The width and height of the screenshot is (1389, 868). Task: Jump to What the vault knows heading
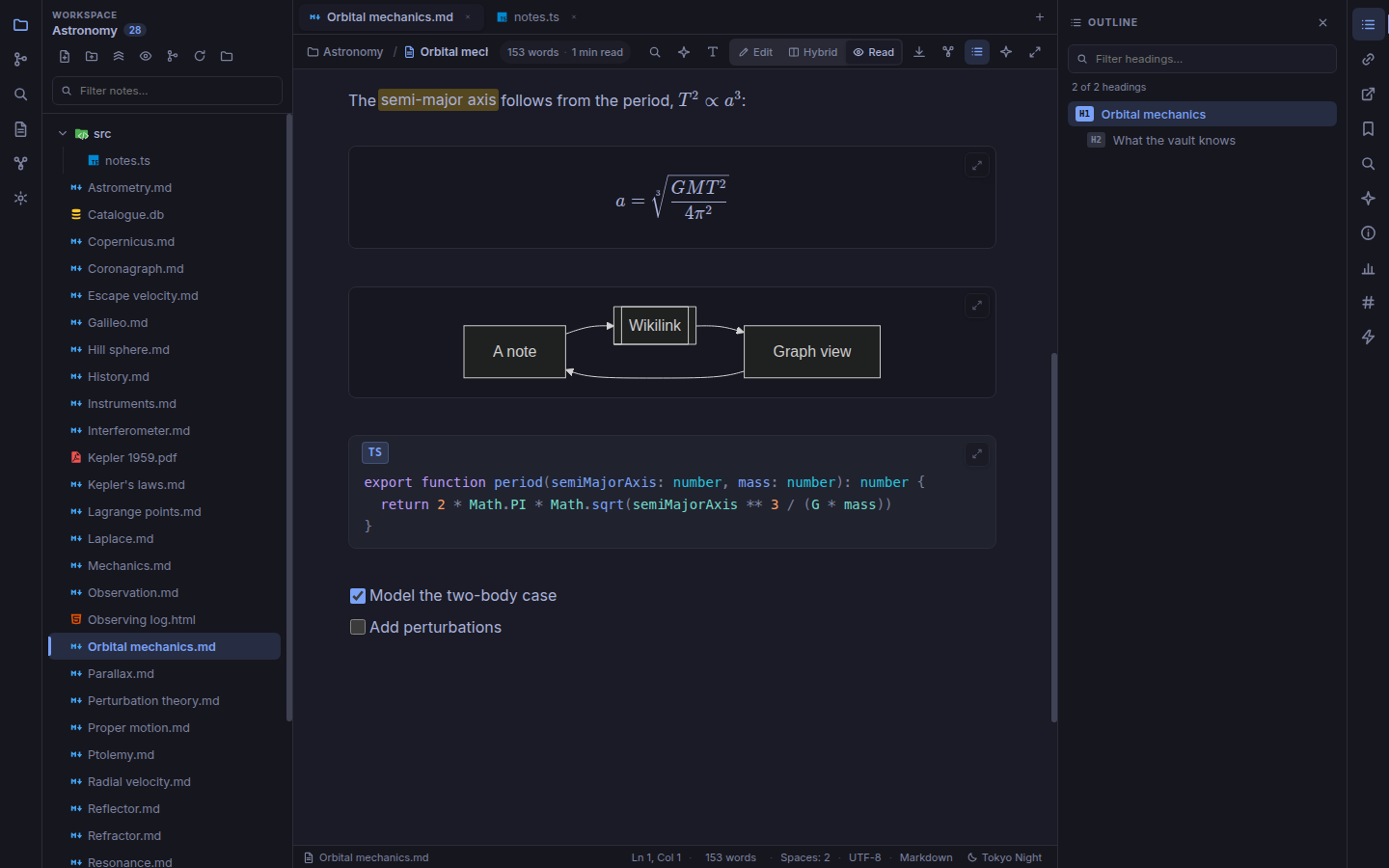1202,141
